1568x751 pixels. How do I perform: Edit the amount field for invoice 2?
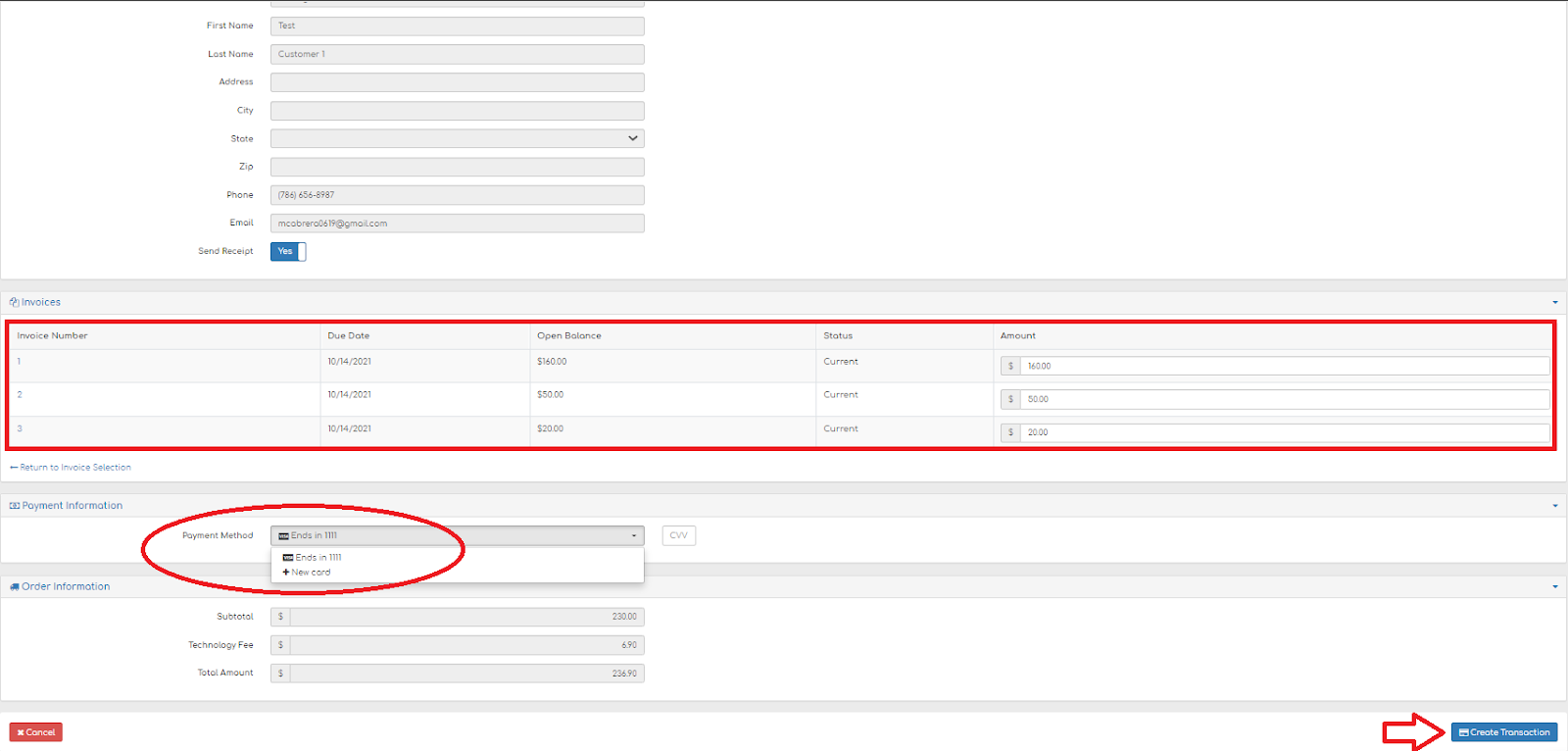coord(1285,399)
